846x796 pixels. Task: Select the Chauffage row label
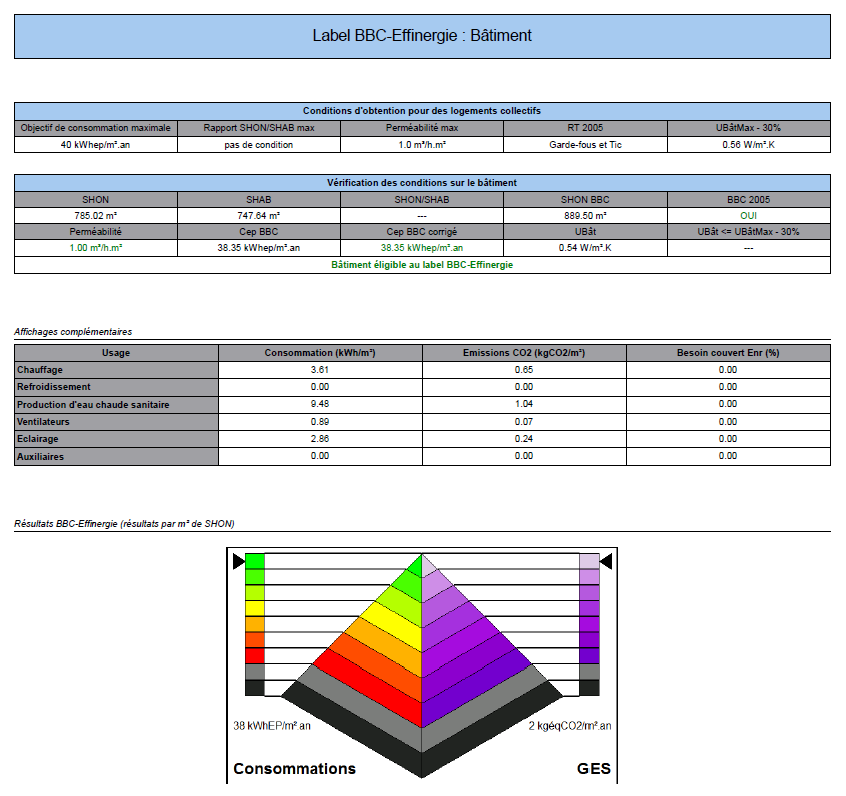pos(40,370)
